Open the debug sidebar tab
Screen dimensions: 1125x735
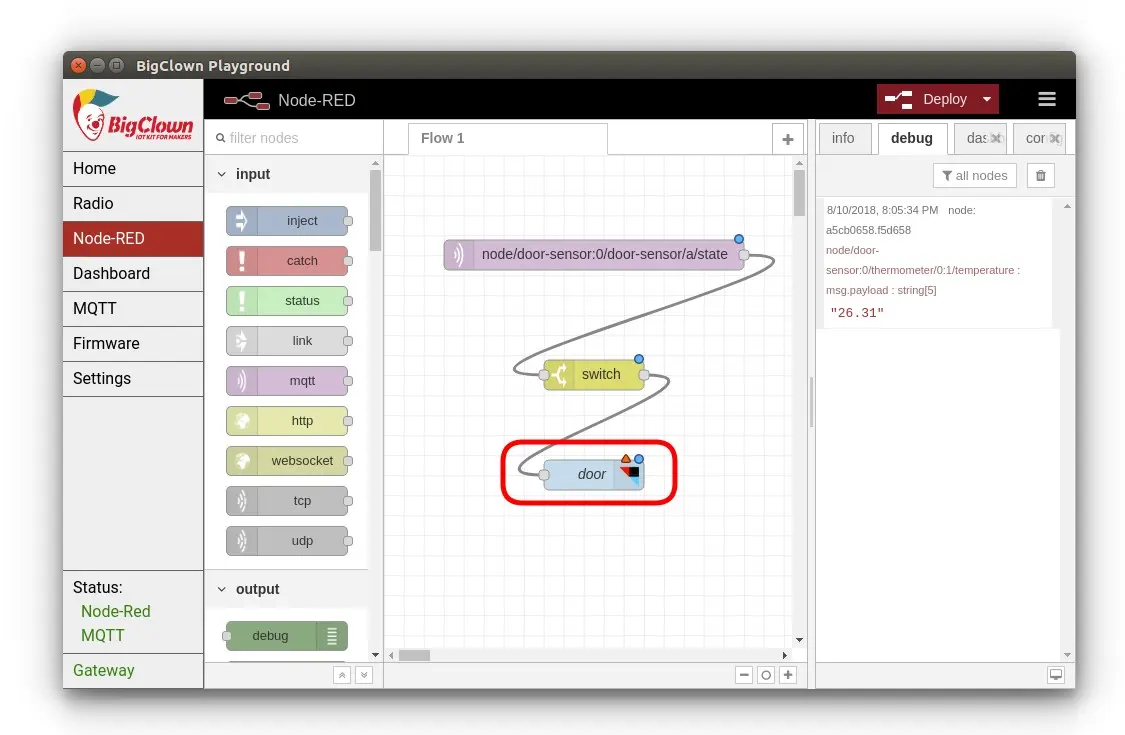[x=912, y=139]
